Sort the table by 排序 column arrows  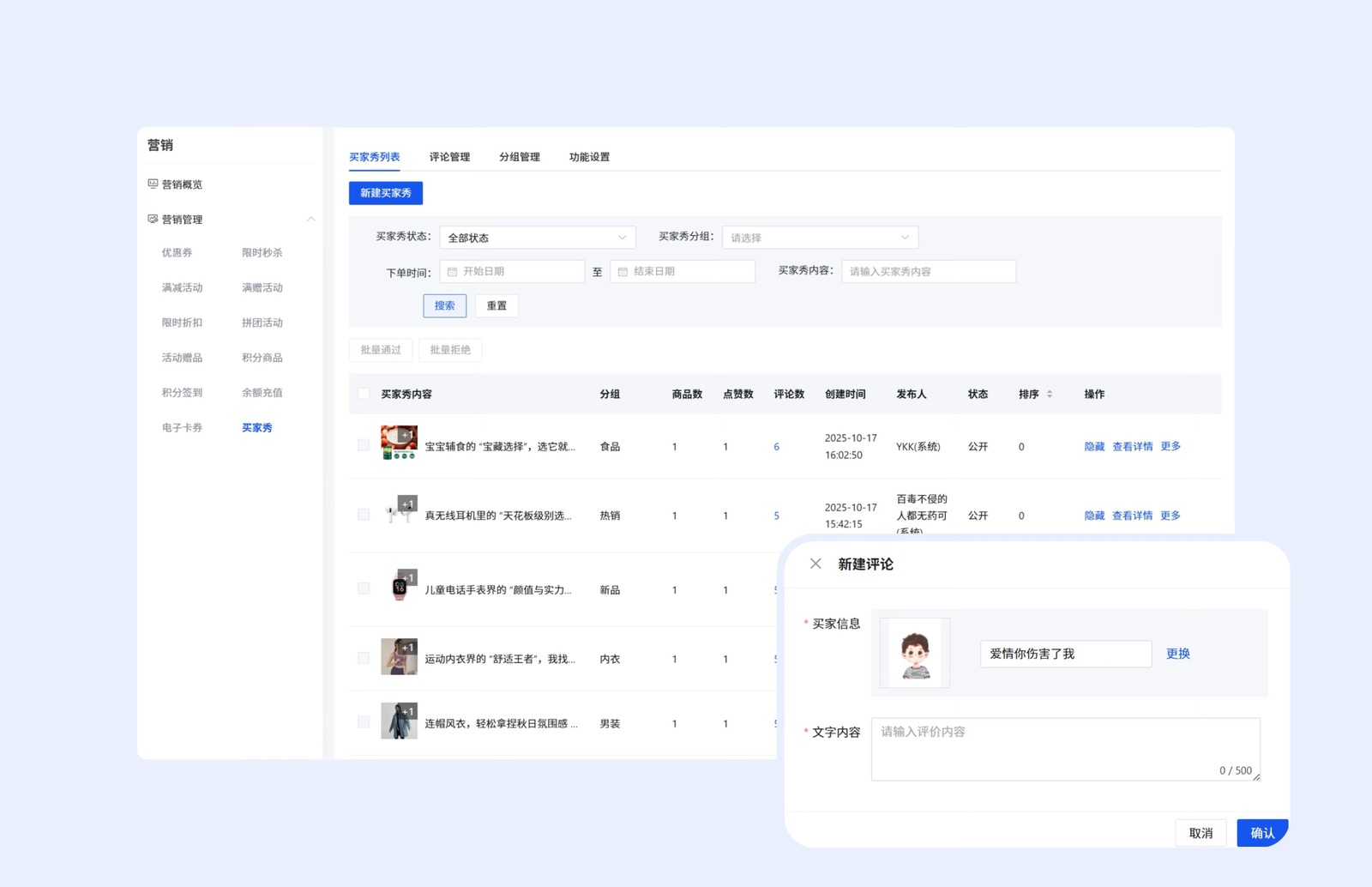[x=1050, y=395]
